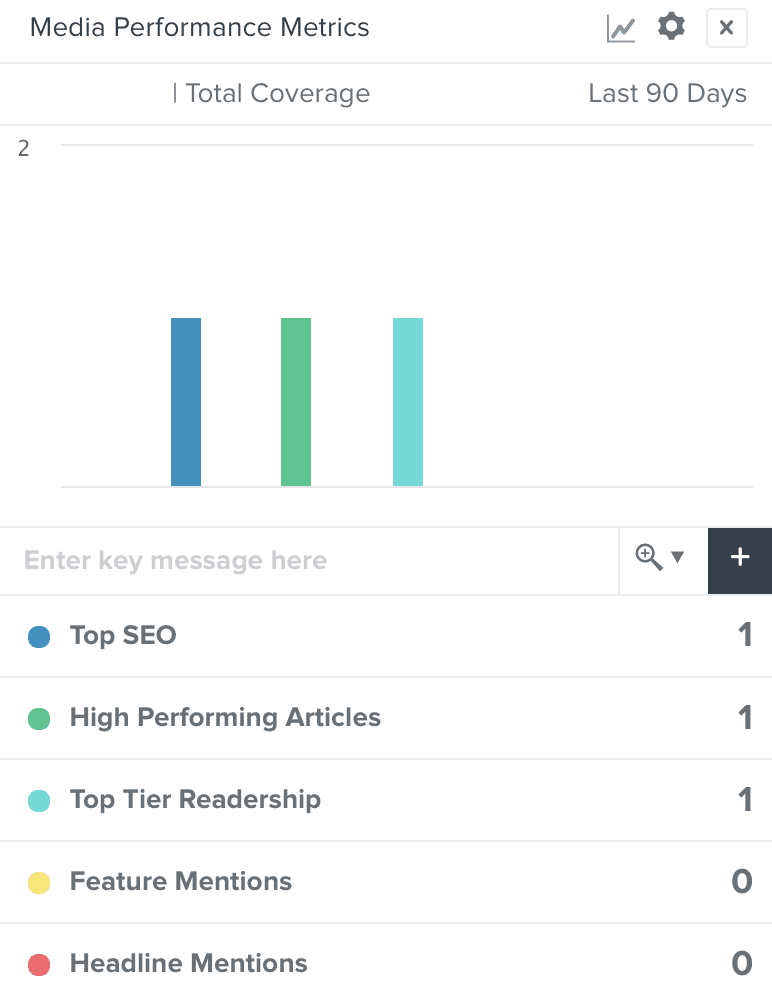Open the line chart view icon
772x1002 pixels.
point(621,28)
